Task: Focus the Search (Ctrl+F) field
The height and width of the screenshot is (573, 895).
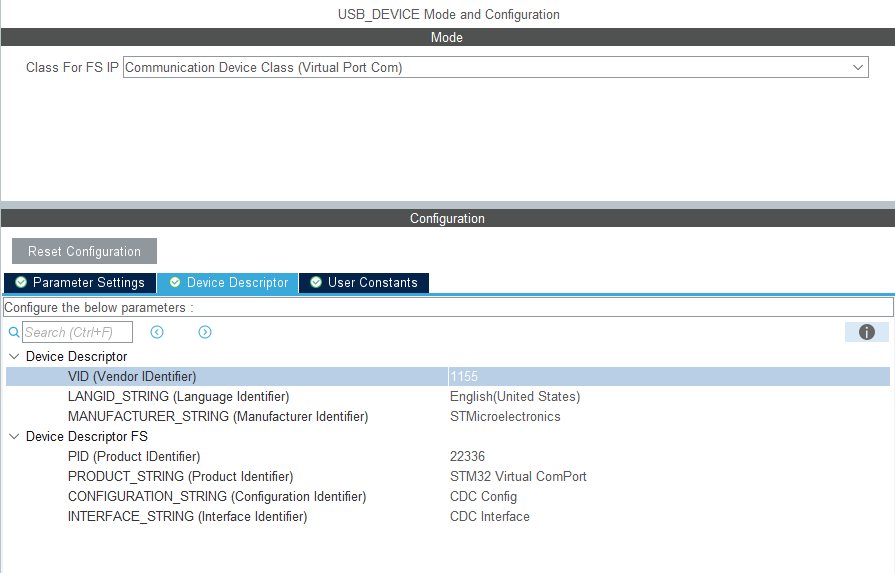Action: (x=77, y=332)
